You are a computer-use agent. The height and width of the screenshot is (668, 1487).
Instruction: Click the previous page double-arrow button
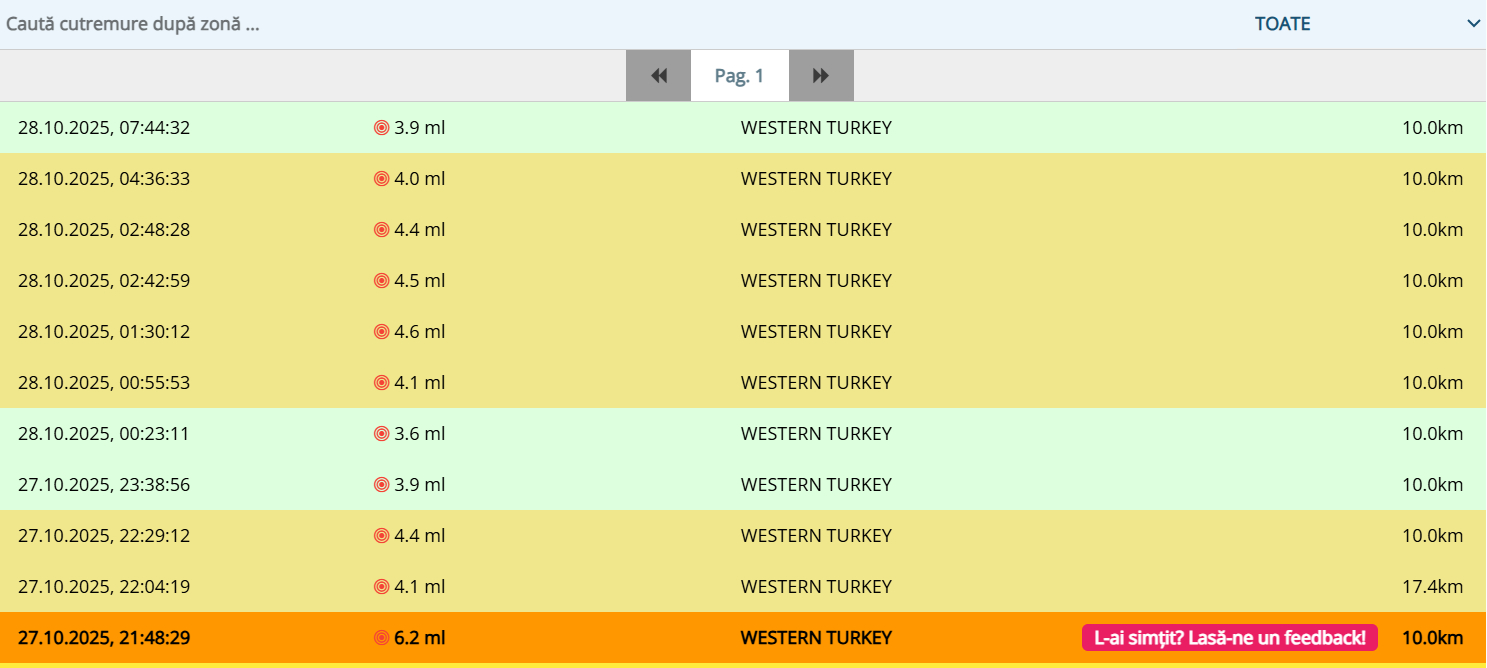pos(658,76)
